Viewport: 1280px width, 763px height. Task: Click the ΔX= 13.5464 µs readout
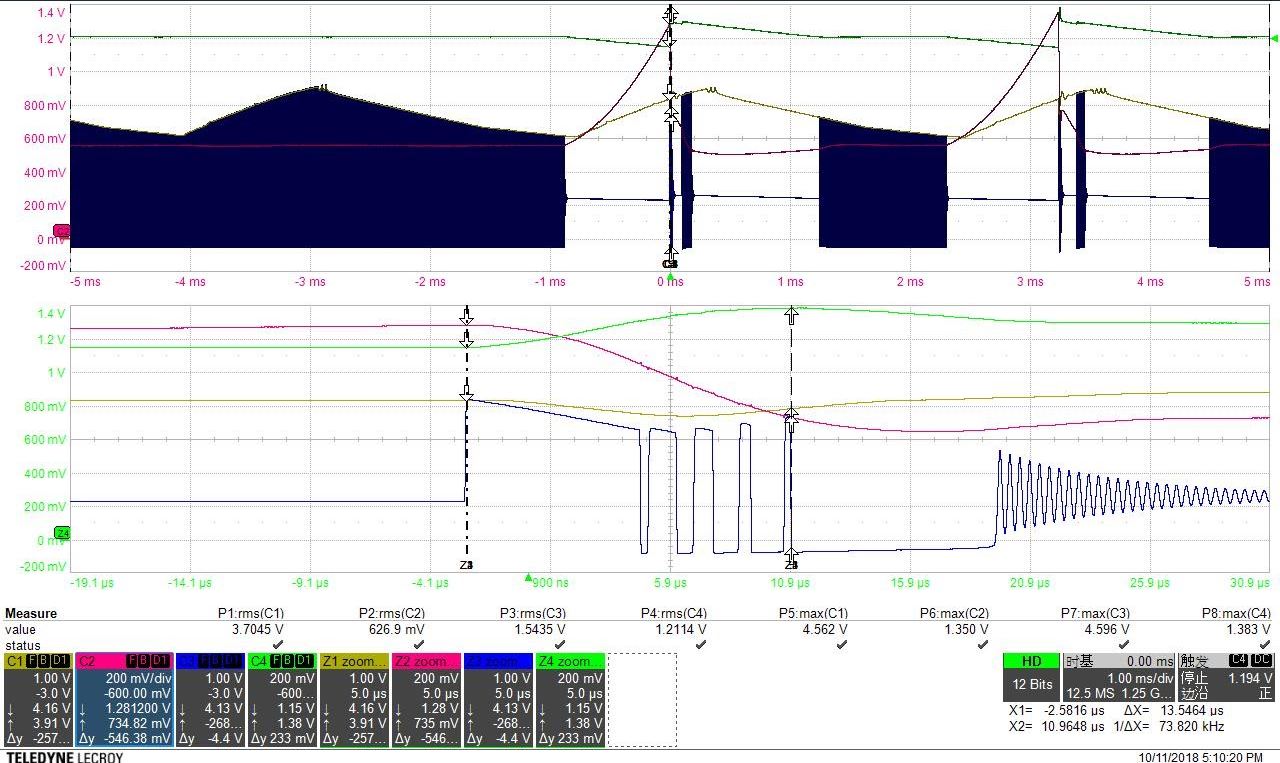[x=1173, y=710]
